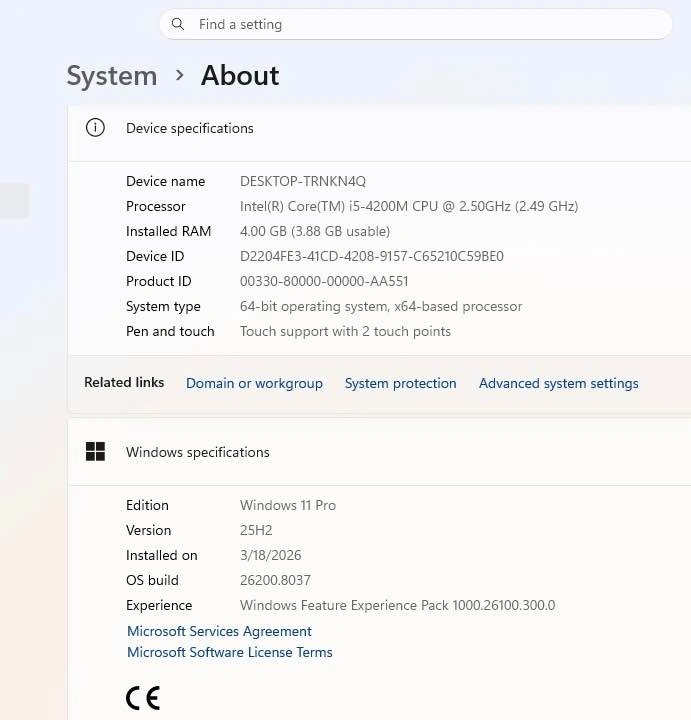Select Product ID 00330-80000-00000-AA551
Image resolution: width=691 pixels, height=720 pixels.
coord(324,281)
